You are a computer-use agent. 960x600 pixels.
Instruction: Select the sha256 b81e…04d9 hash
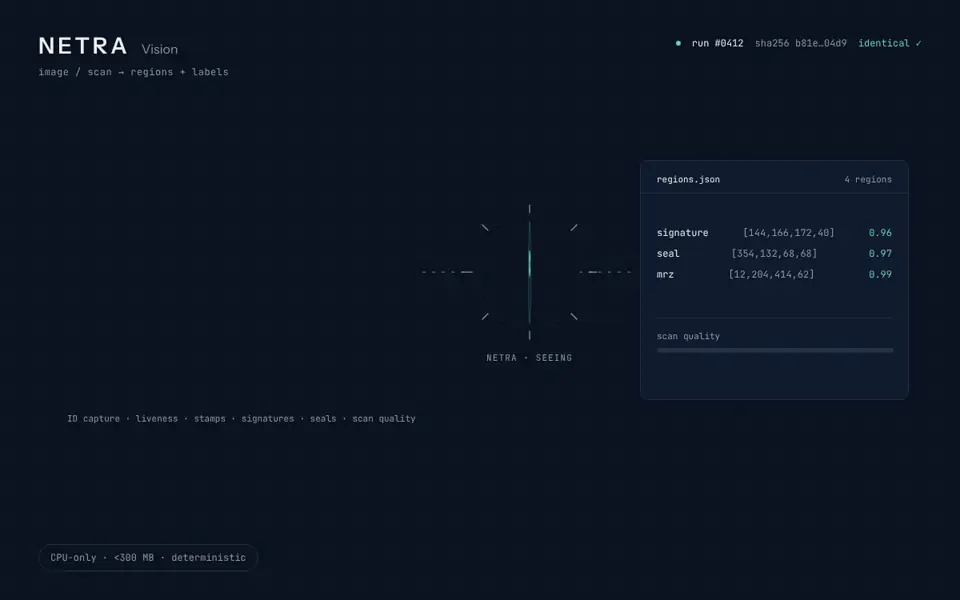(x=801, y=43)
